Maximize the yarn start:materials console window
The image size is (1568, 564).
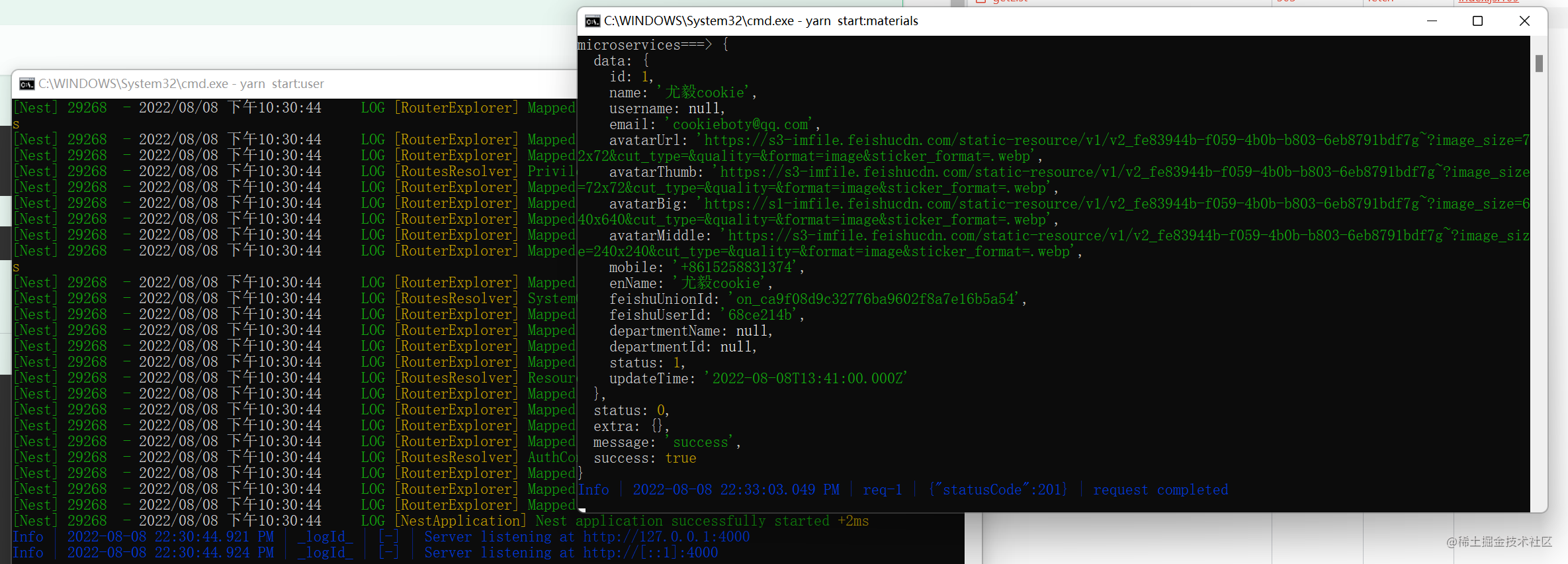point(1477,21)
